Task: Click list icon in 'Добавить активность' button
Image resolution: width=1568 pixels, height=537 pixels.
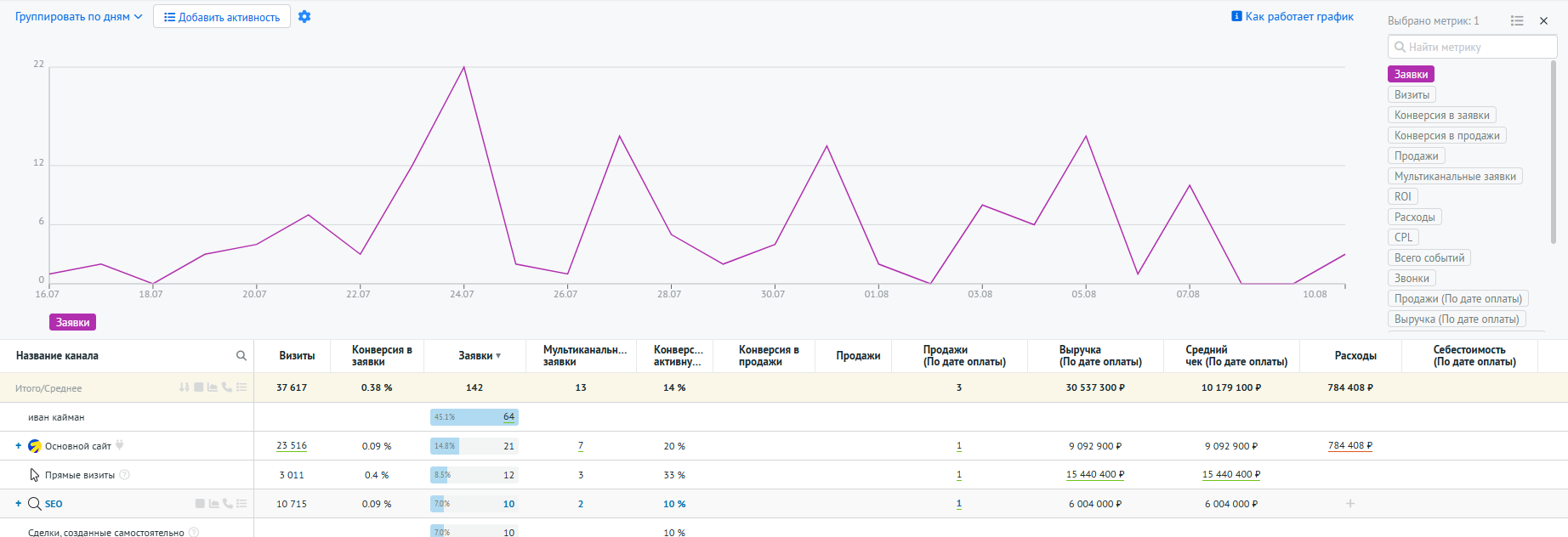Action: coord(169,17)
